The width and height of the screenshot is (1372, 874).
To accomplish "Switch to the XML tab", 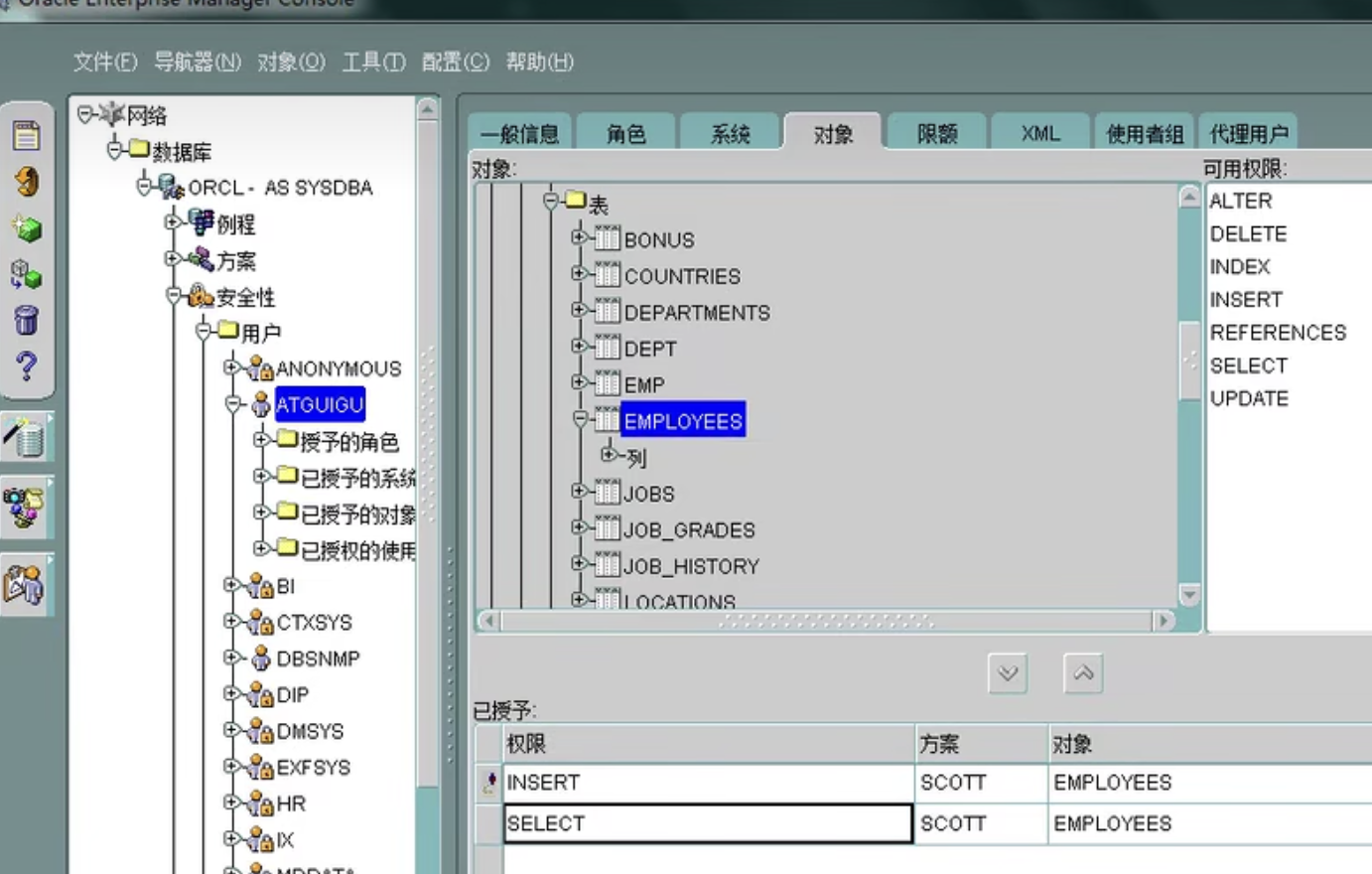I will point(1040,133).
